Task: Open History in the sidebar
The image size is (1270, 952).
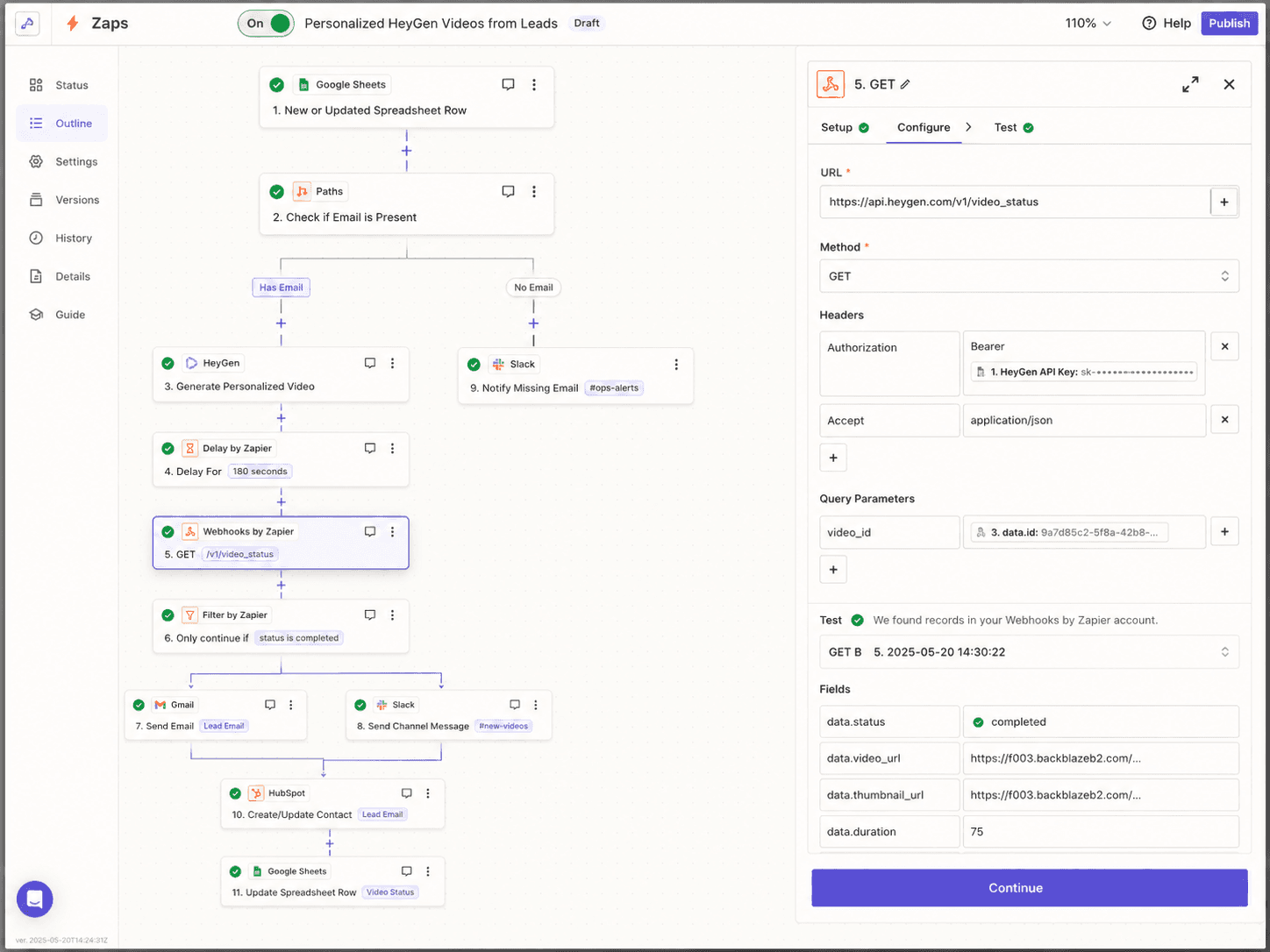Action: pos(61,238)
